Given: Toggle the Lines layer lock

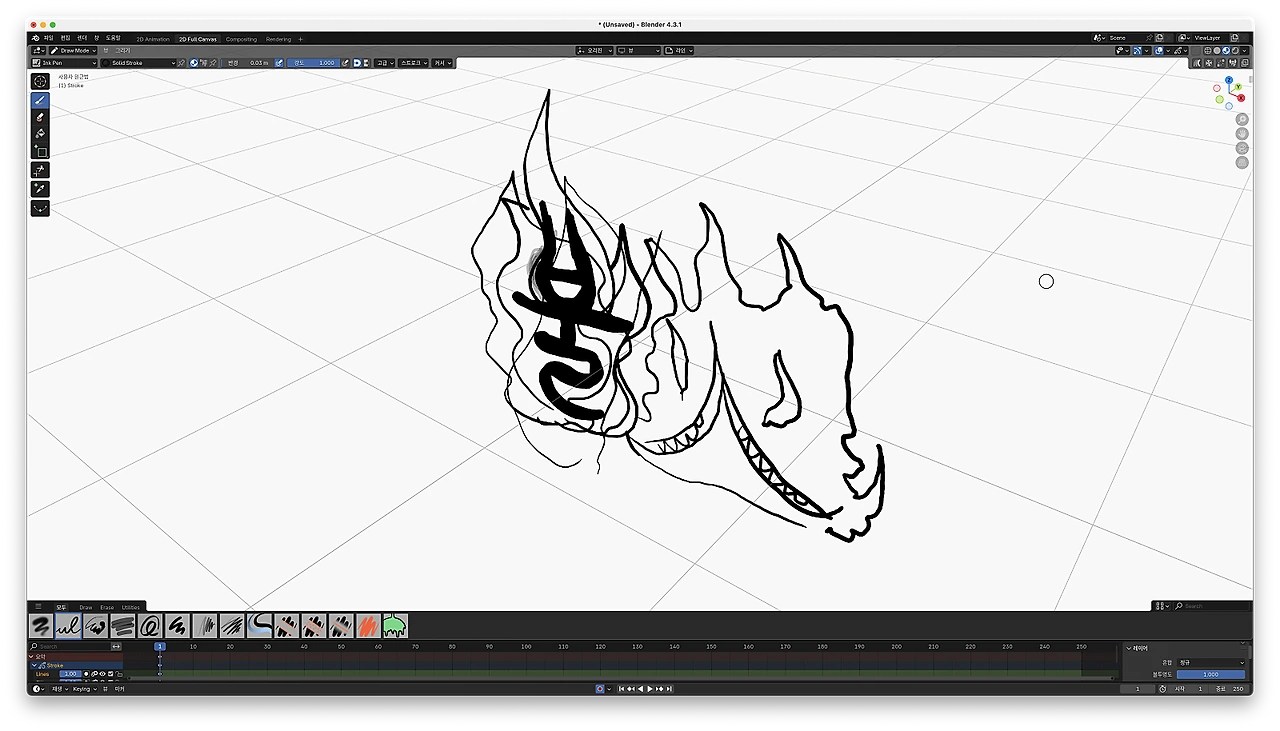Looking at the screenshot, I should click(x=118, y=674).
